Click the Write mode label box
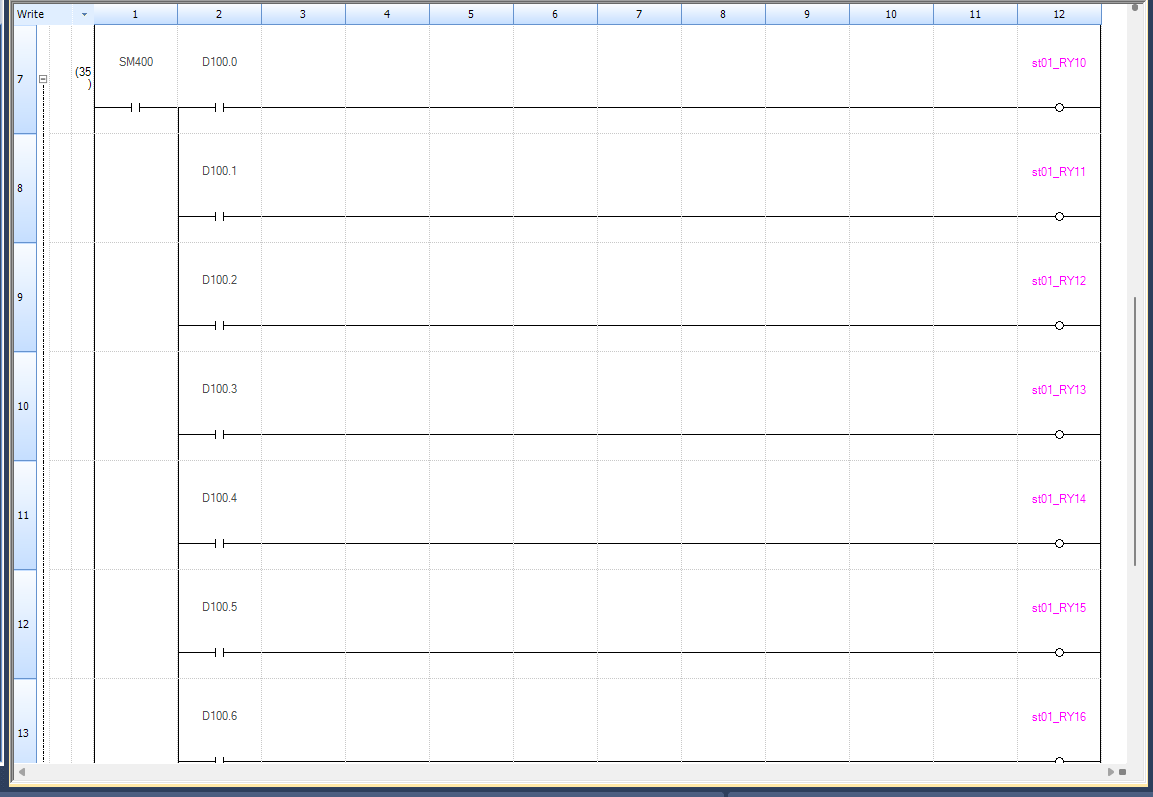Image resolution: width=1153 pixels, height=797 pixels. click(x=42, y=15)
